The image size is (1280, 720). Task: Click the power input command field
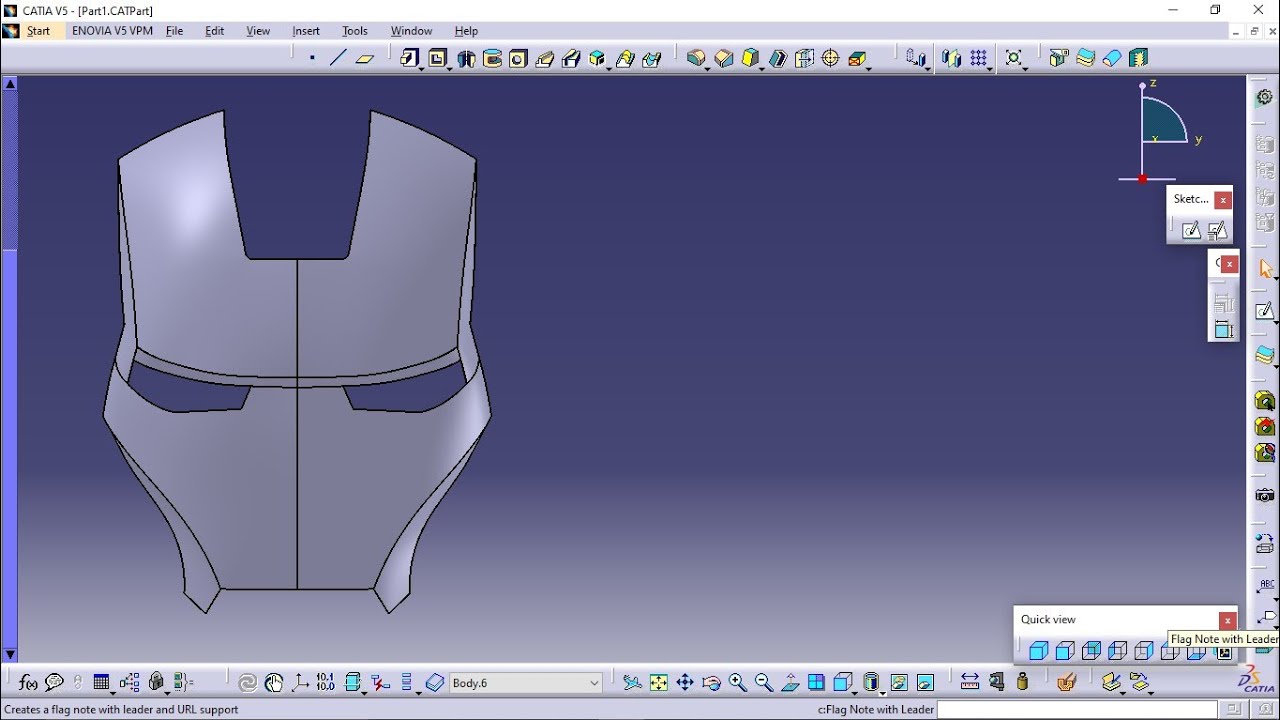point(1077,709)
